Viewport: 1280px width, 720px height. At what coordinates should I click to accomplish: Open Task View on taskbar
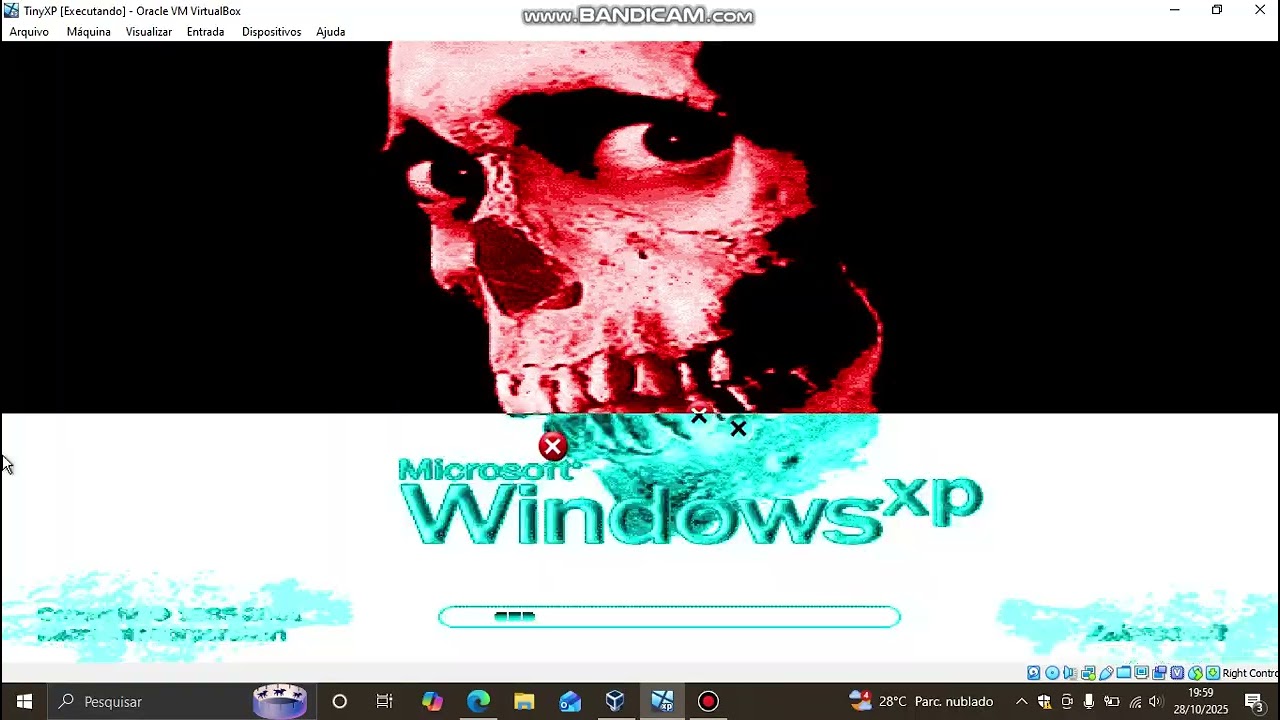click(385, 702)
